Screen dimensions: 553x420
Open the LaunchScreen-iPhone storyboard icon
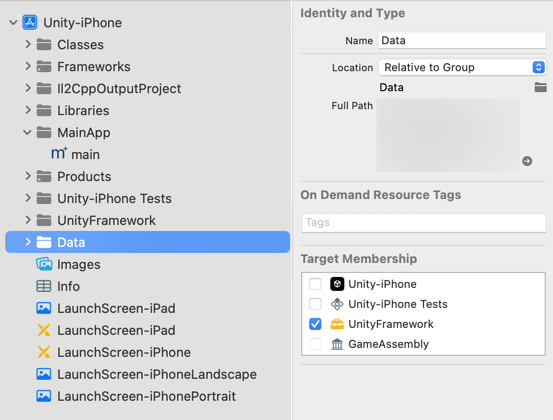[44, 352]
